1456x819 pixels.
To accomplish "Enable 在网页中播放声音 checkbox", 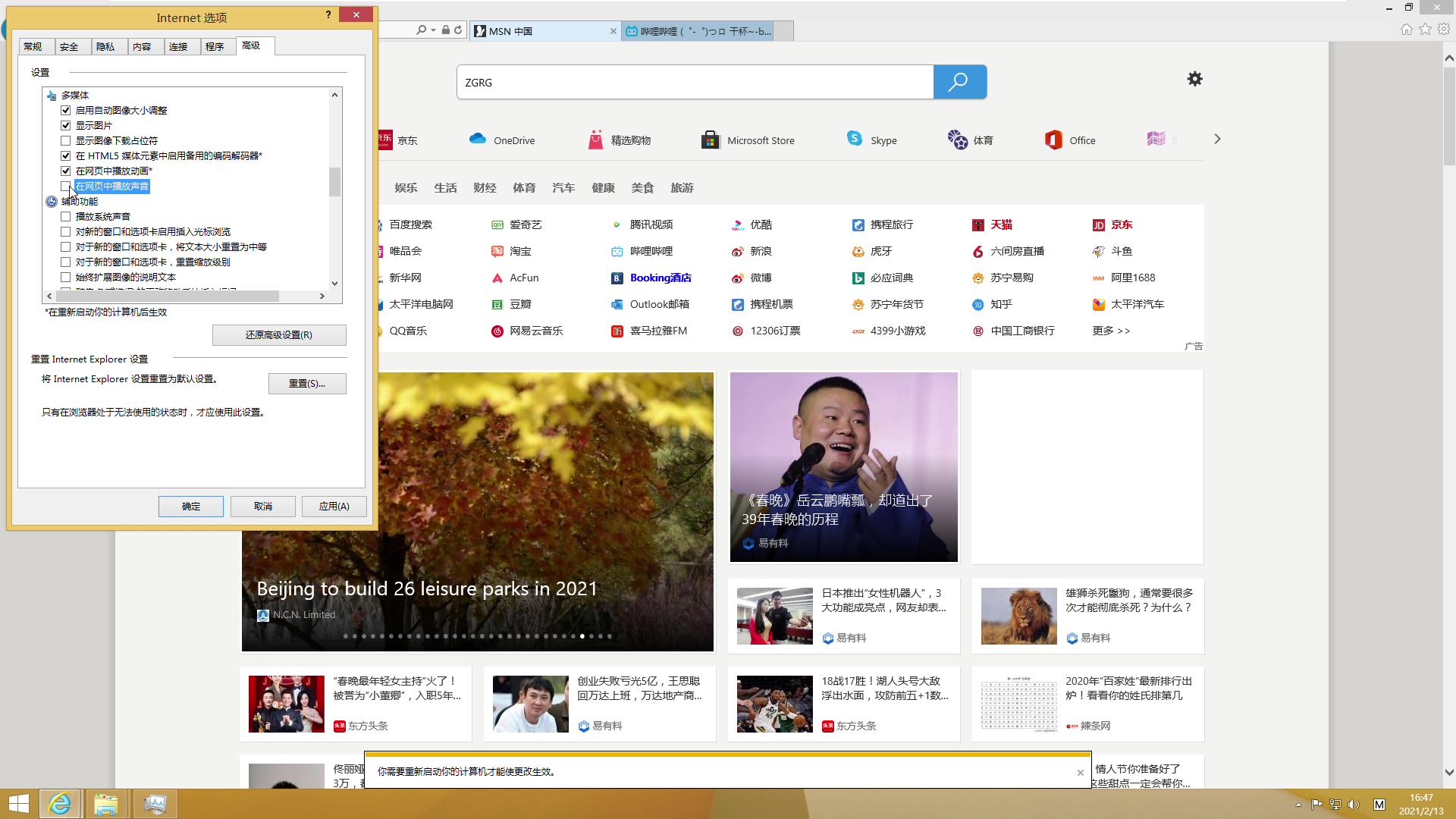I will 66,187.
